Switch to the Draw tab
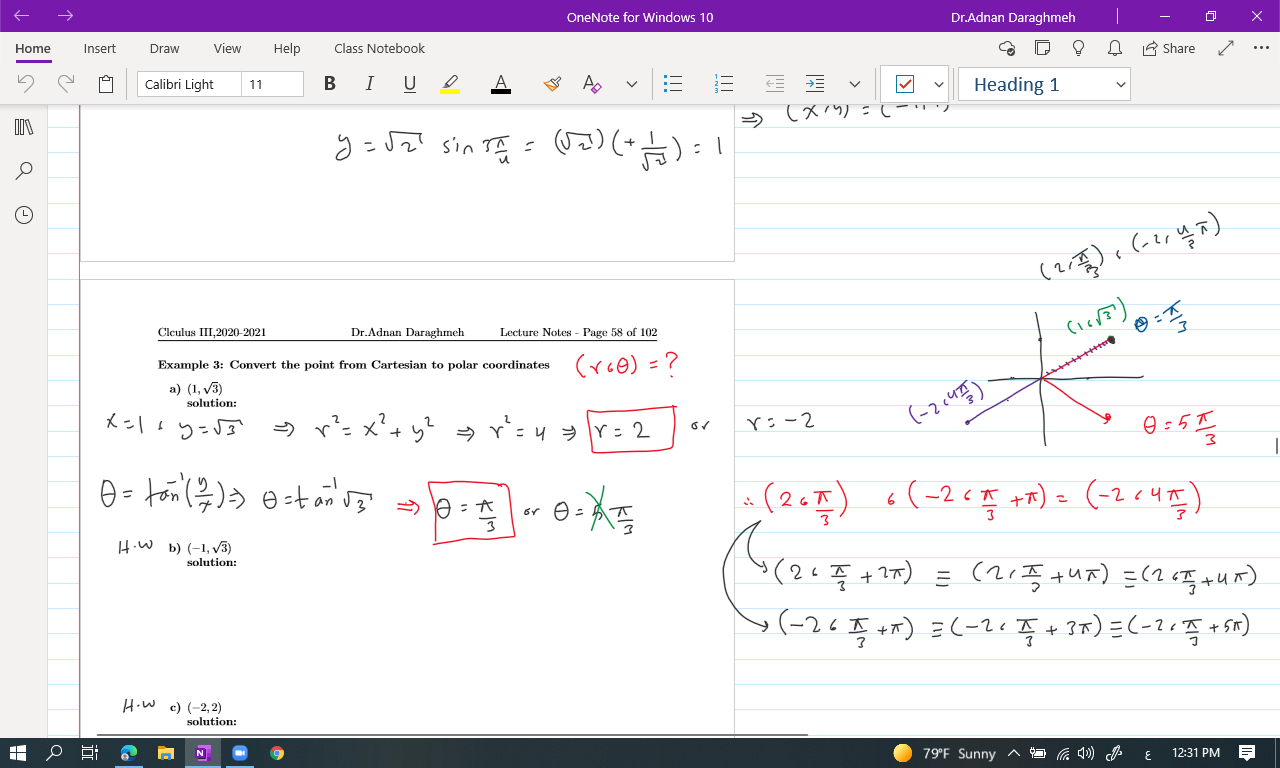The image size is (1280, 768). pyautogui.click(x=164, y=48)
